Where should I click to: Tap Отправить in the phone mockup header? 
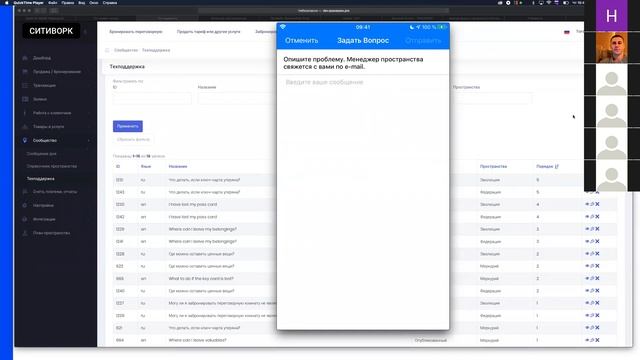tap(423, 40)
